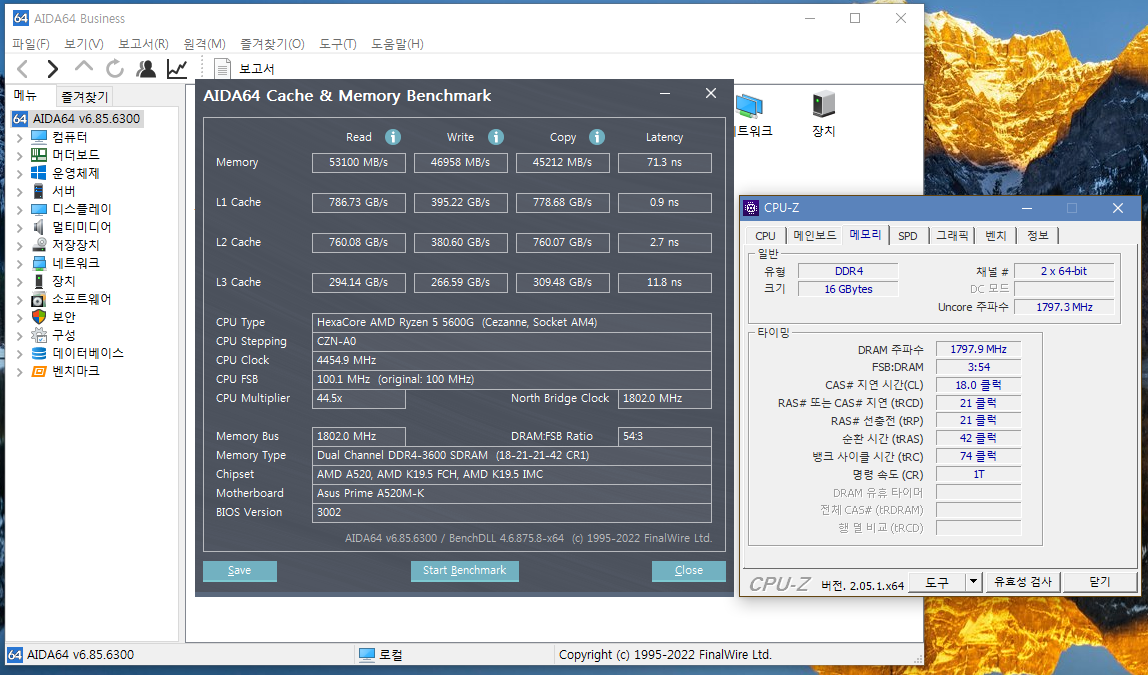Click the Memory Read 53100 MB/s field
This screenshot has width=1148, height=675.
[x=359, y=163]
